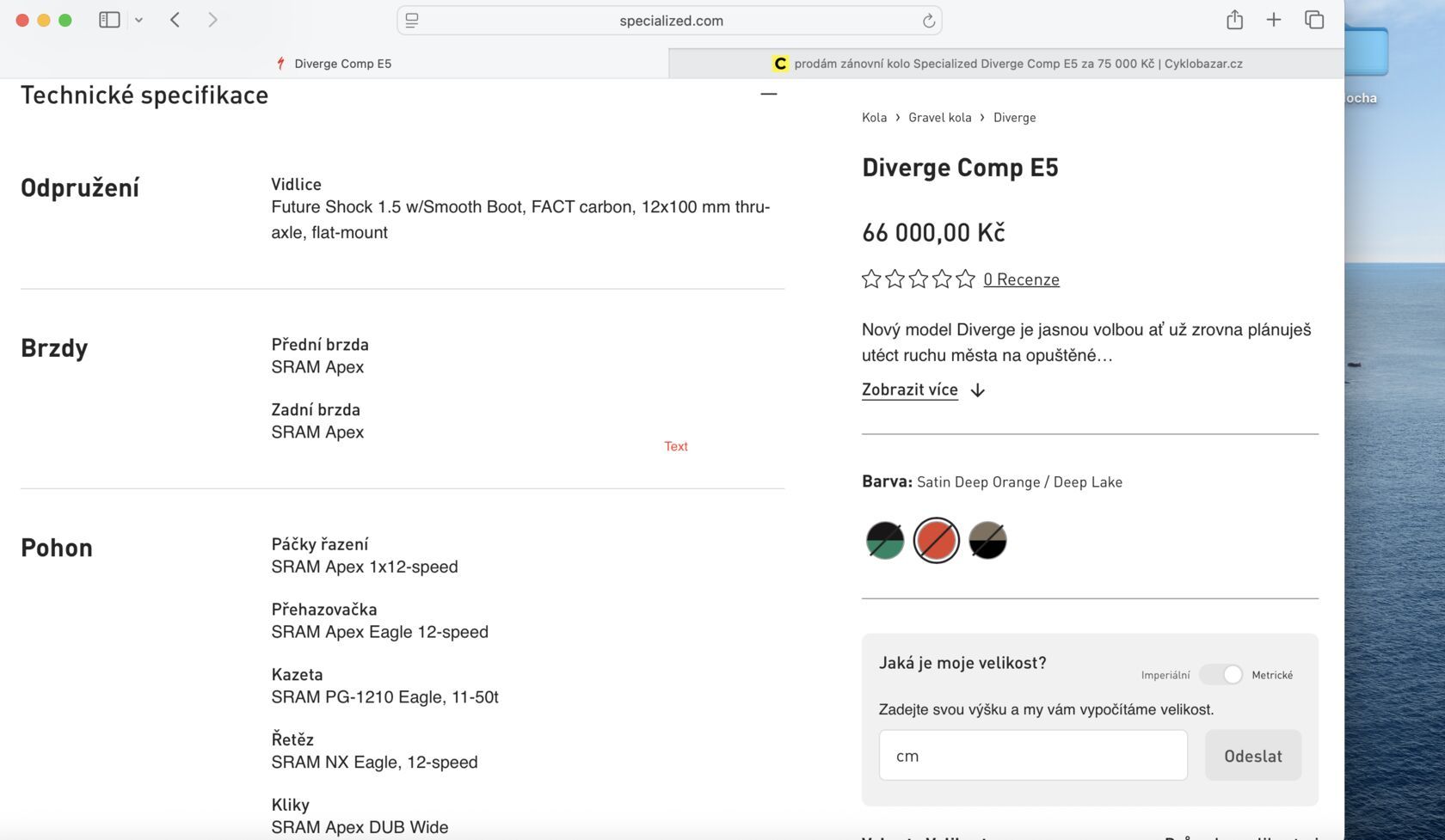Click the height input field in cm
Viewport: 1445px width, 840px height.
(x=1033, y=756)
